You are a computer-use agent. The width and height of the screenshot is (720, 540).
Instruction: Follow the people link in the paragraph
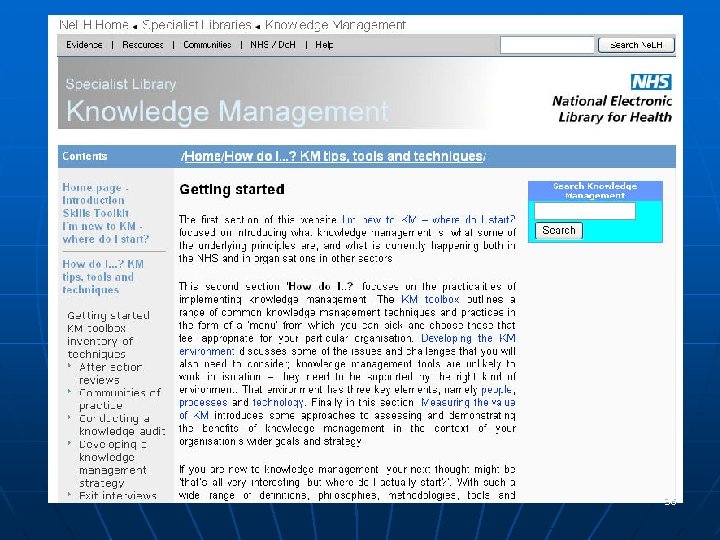(x=496, y=390)
